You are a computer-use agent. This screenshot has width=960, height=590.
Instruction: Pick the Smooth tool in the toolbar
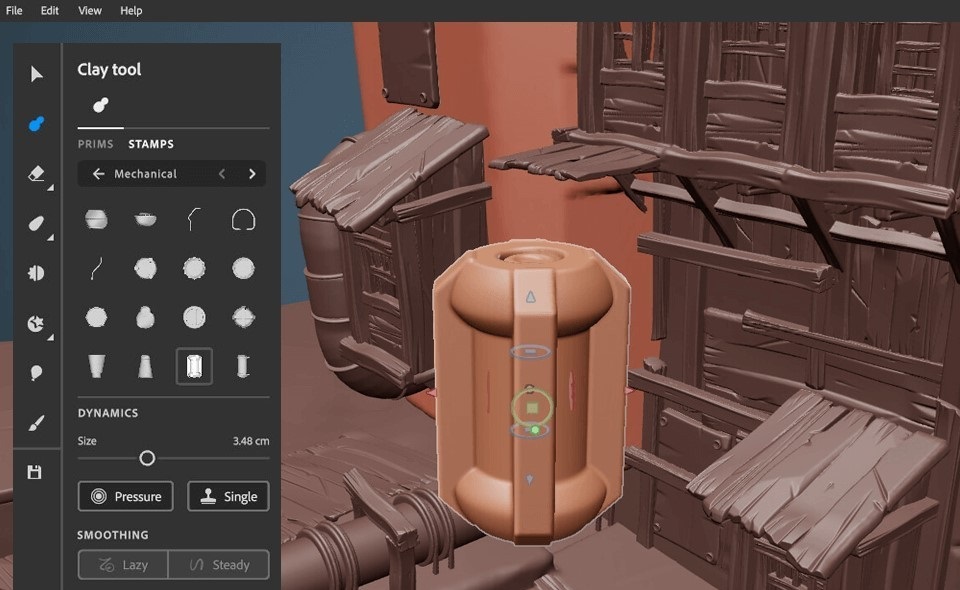click(x=37, y=223)
